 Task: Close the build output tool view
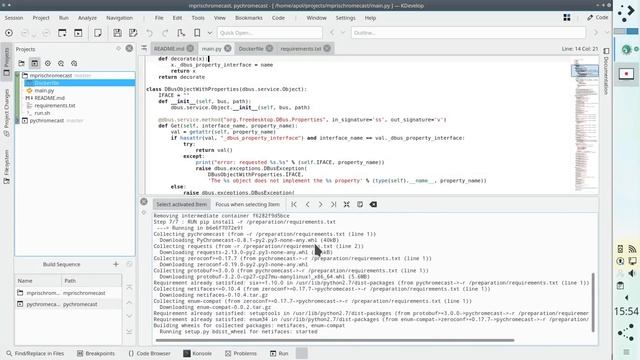coord(144,201)
